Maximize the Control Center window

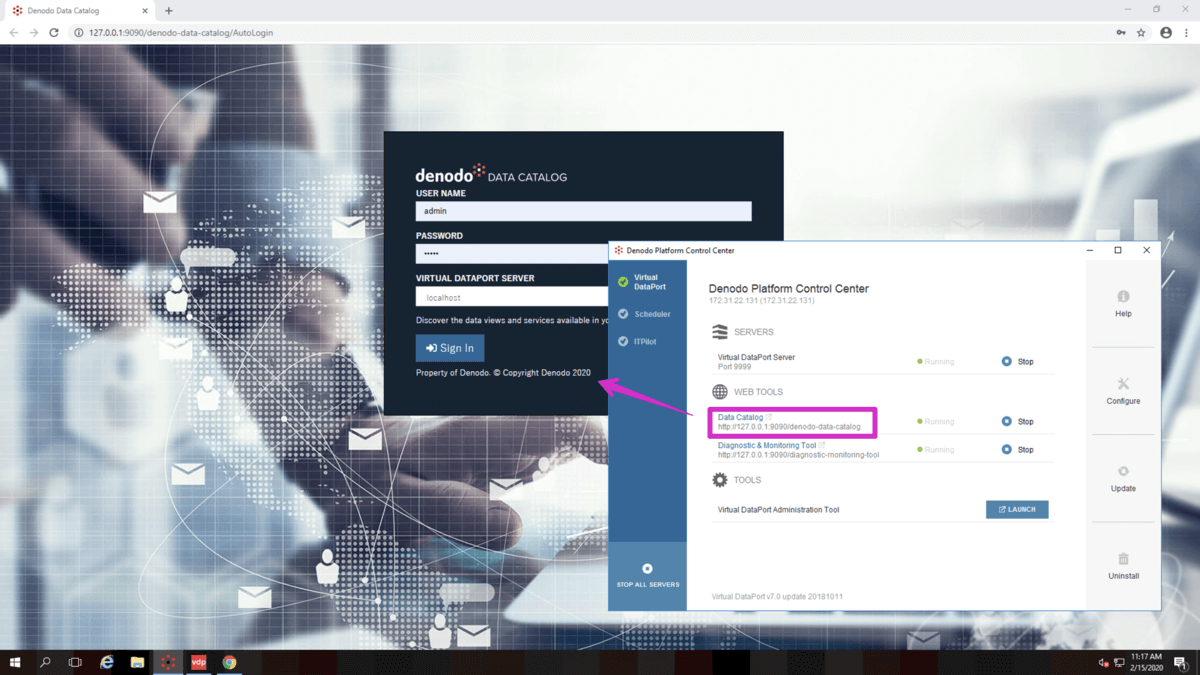click(x=1118, y=251)
